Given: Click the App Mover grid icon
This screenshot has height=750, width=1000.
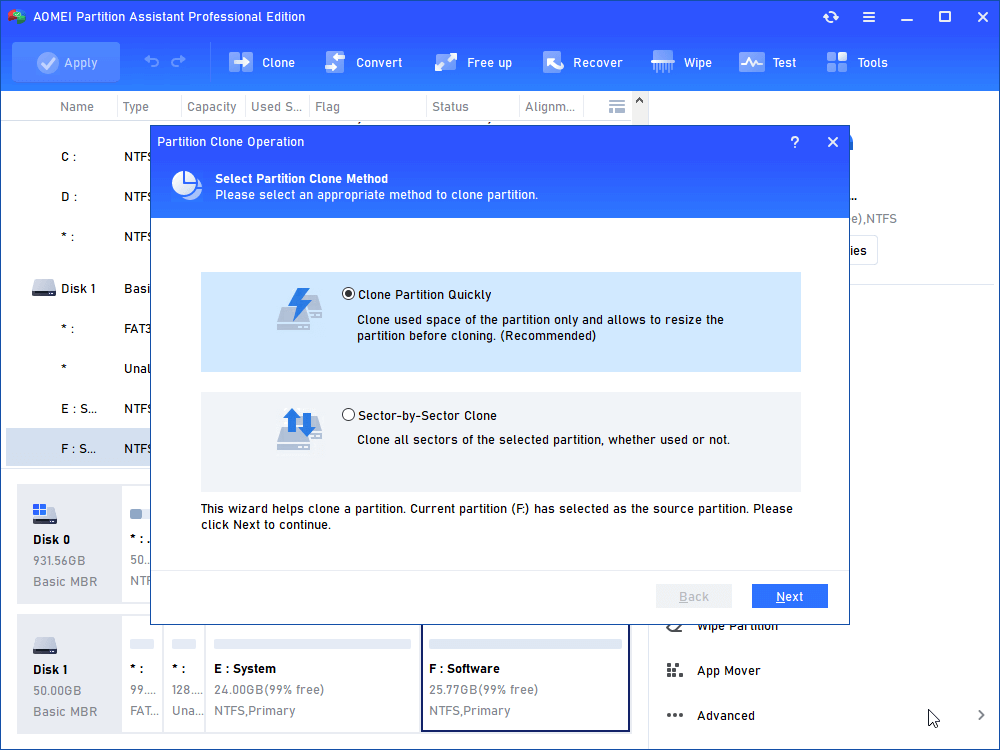Looking at the screenshot, I should pyautogui.click(x=674, y=670).
